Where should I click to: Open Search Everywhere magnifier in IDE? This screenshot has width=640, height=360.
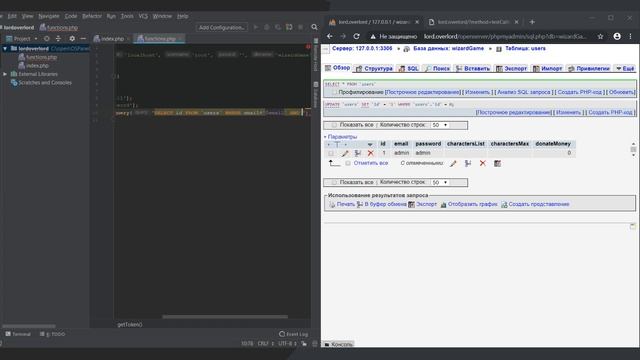[314, 27]
